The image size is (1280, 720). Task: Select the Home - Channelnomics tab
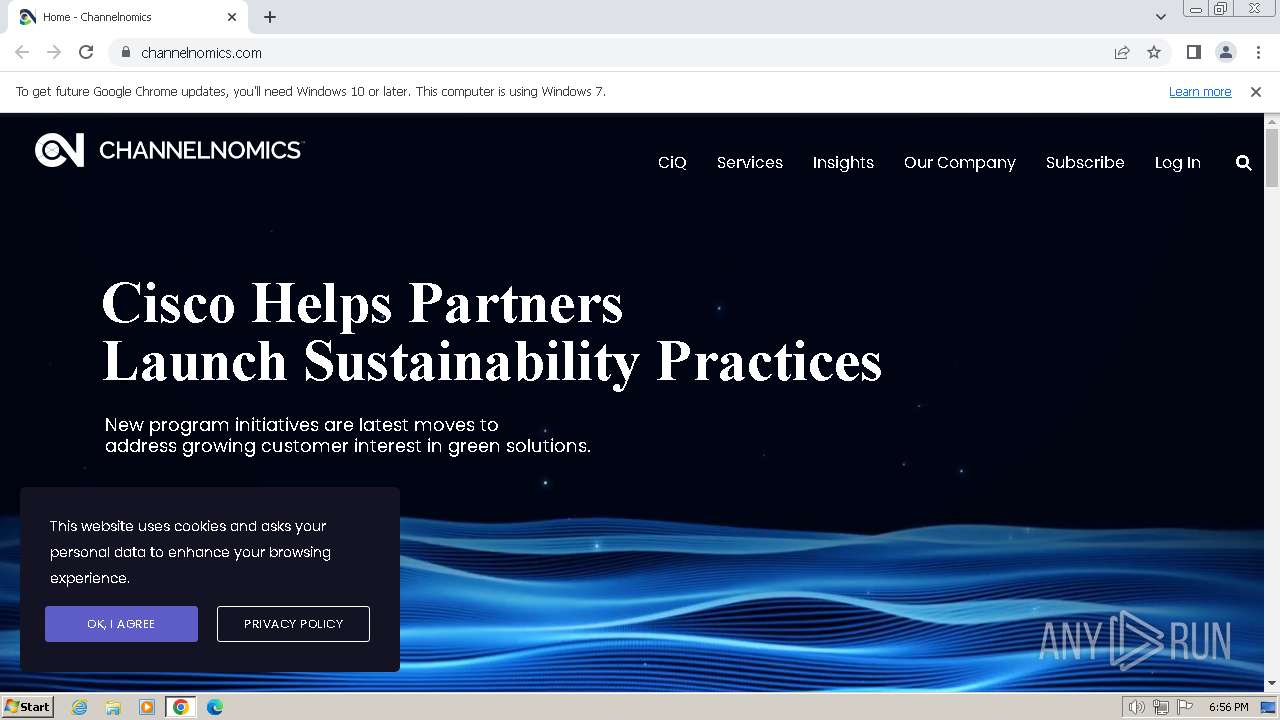(x=128, y=17)
